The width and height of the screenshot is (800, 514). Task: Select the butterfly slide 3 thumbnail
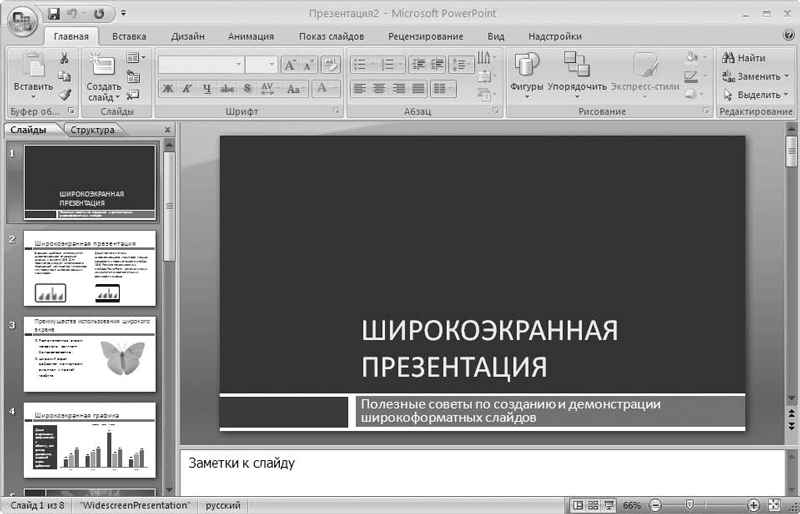click(x=90, y=354)
